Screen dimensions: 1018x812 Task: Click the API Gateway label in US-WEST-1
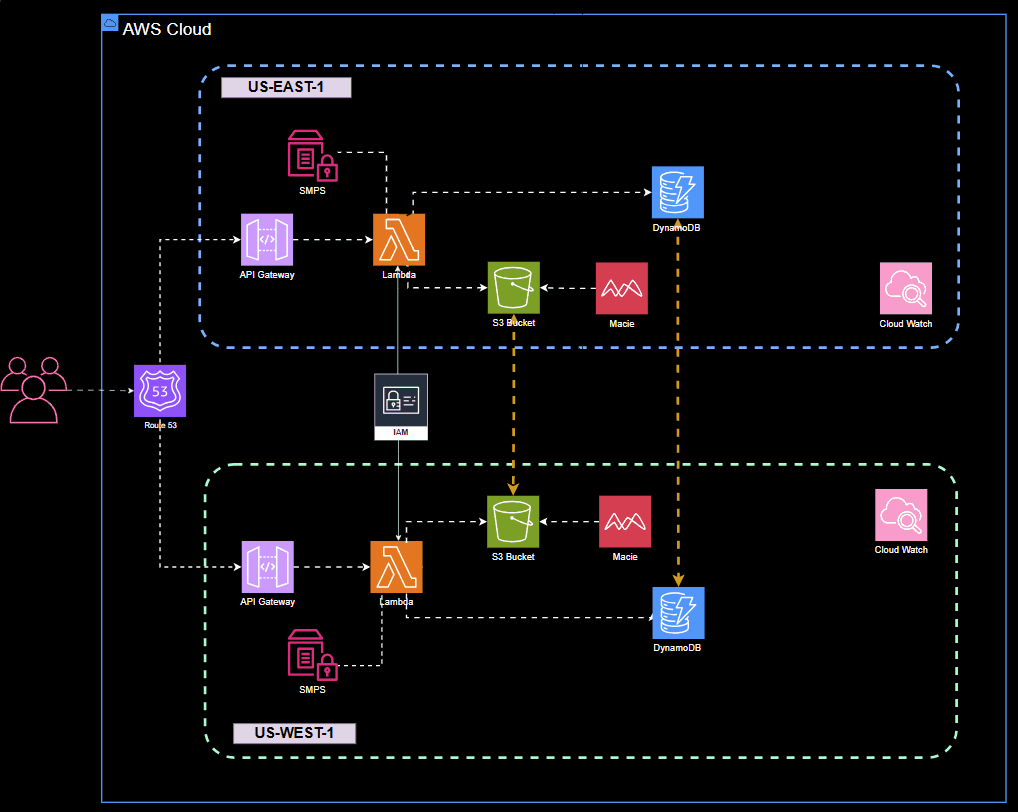click(x=267, y=602)
